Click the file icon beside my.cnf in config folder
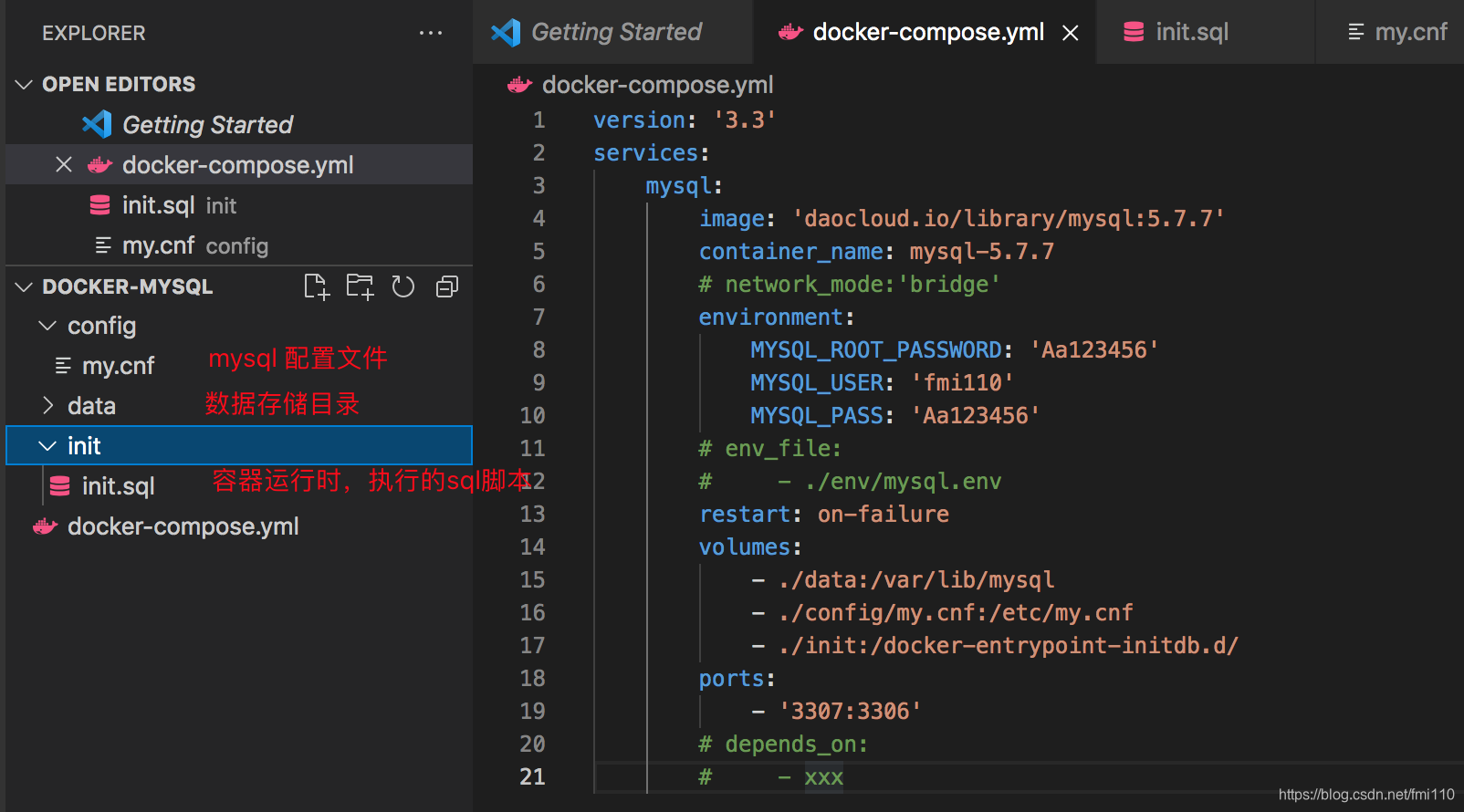The image size is (1464, 812). [63, 366]
